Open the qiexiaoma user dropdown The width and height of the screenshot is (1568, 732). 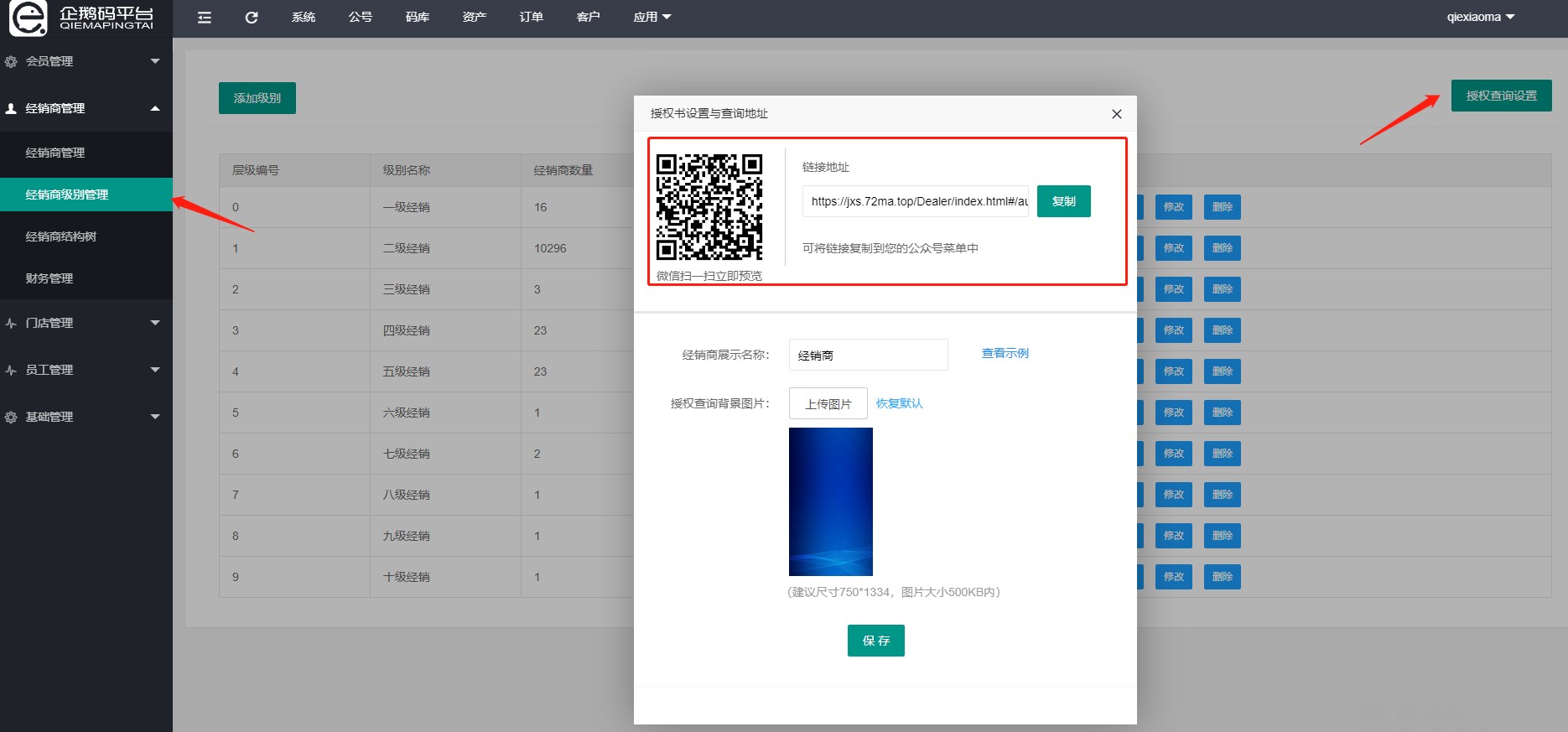tap(1481, 18)
